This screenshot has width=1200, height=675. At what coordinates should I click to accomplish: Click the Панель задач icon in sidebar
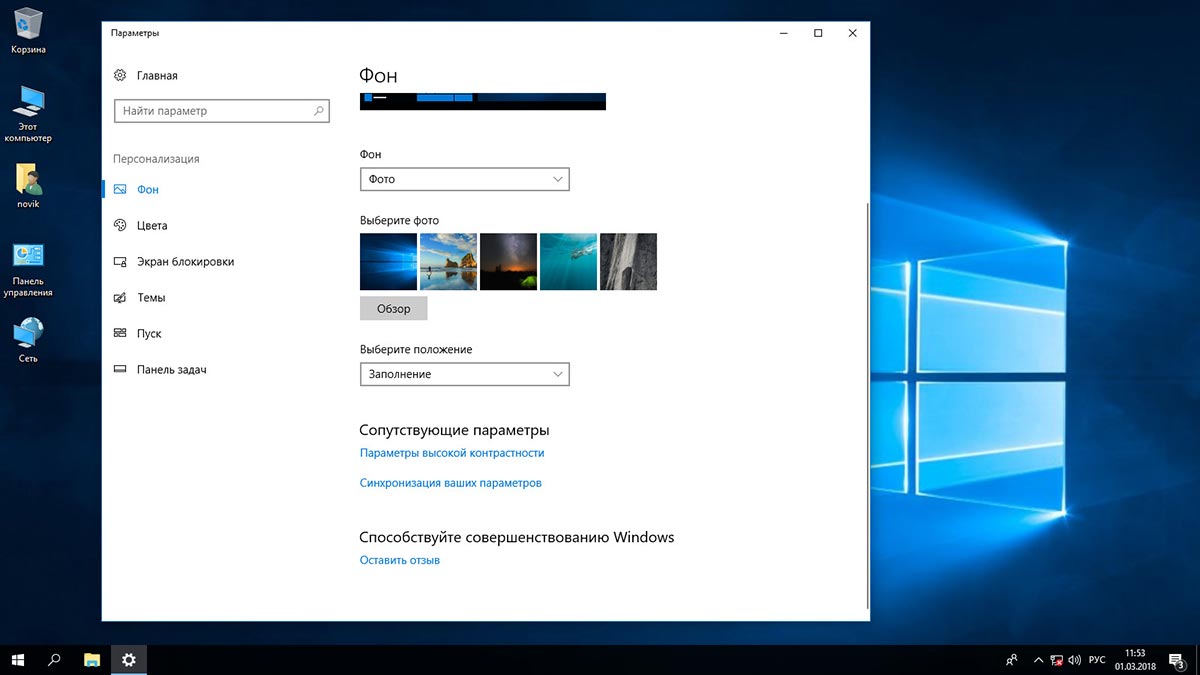pyautogui.click(x=120, y=369)
